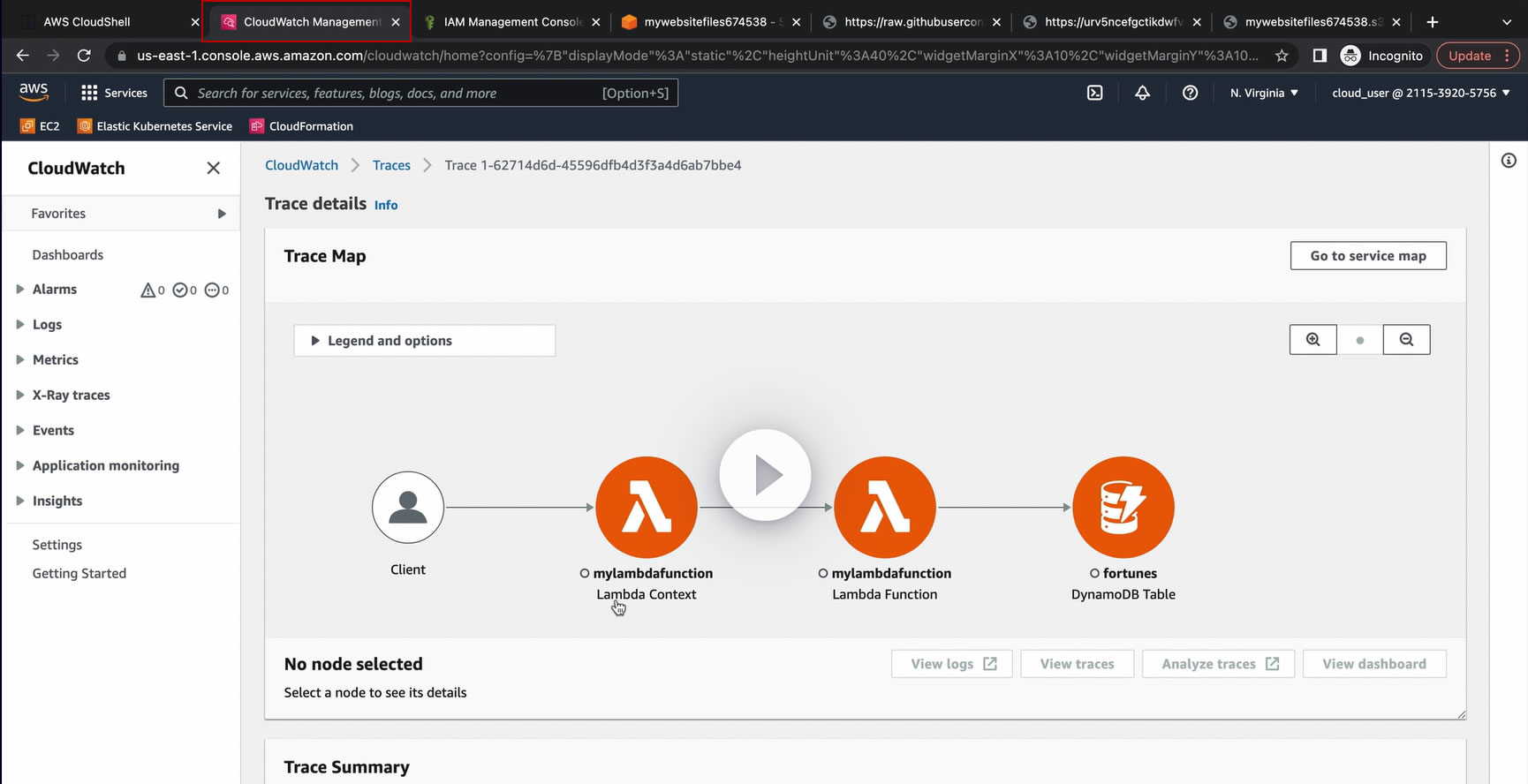Open the AWS help question mark icon
Screen dimensions: 1528x784
pyautogui.click(x=1190, y=93)
